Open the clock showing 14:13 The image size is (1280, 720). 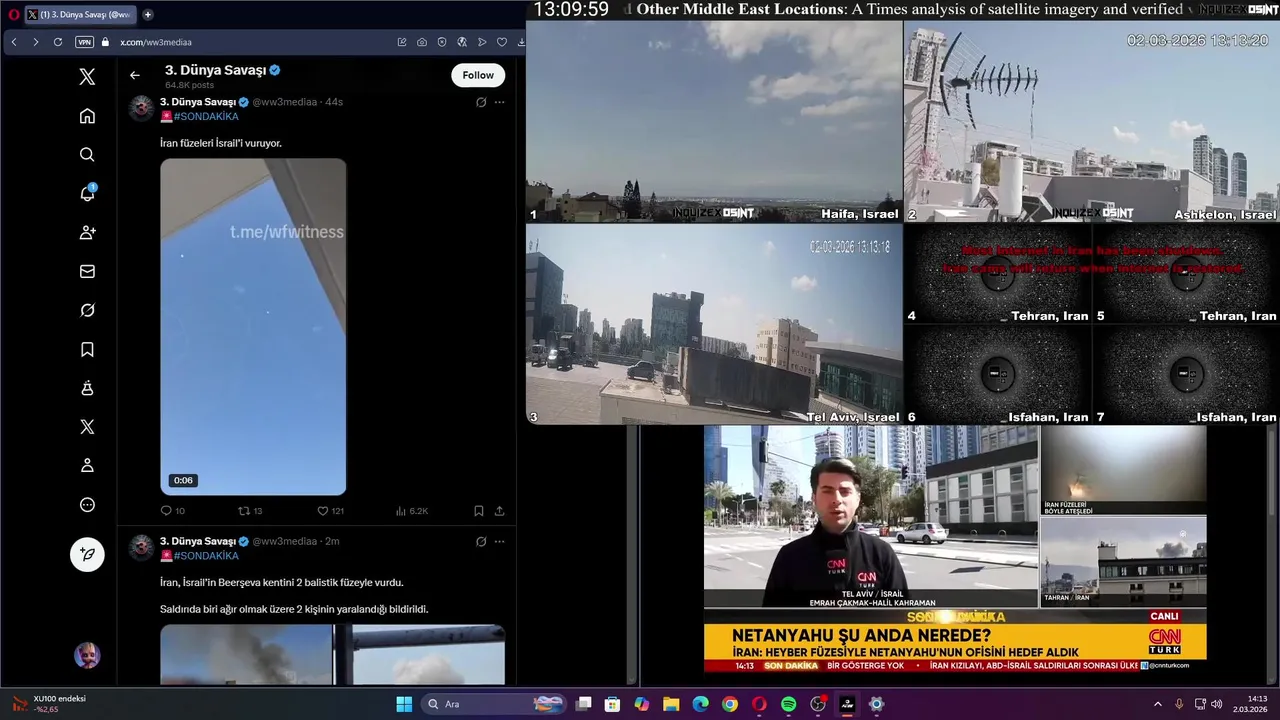(1250, 704)
